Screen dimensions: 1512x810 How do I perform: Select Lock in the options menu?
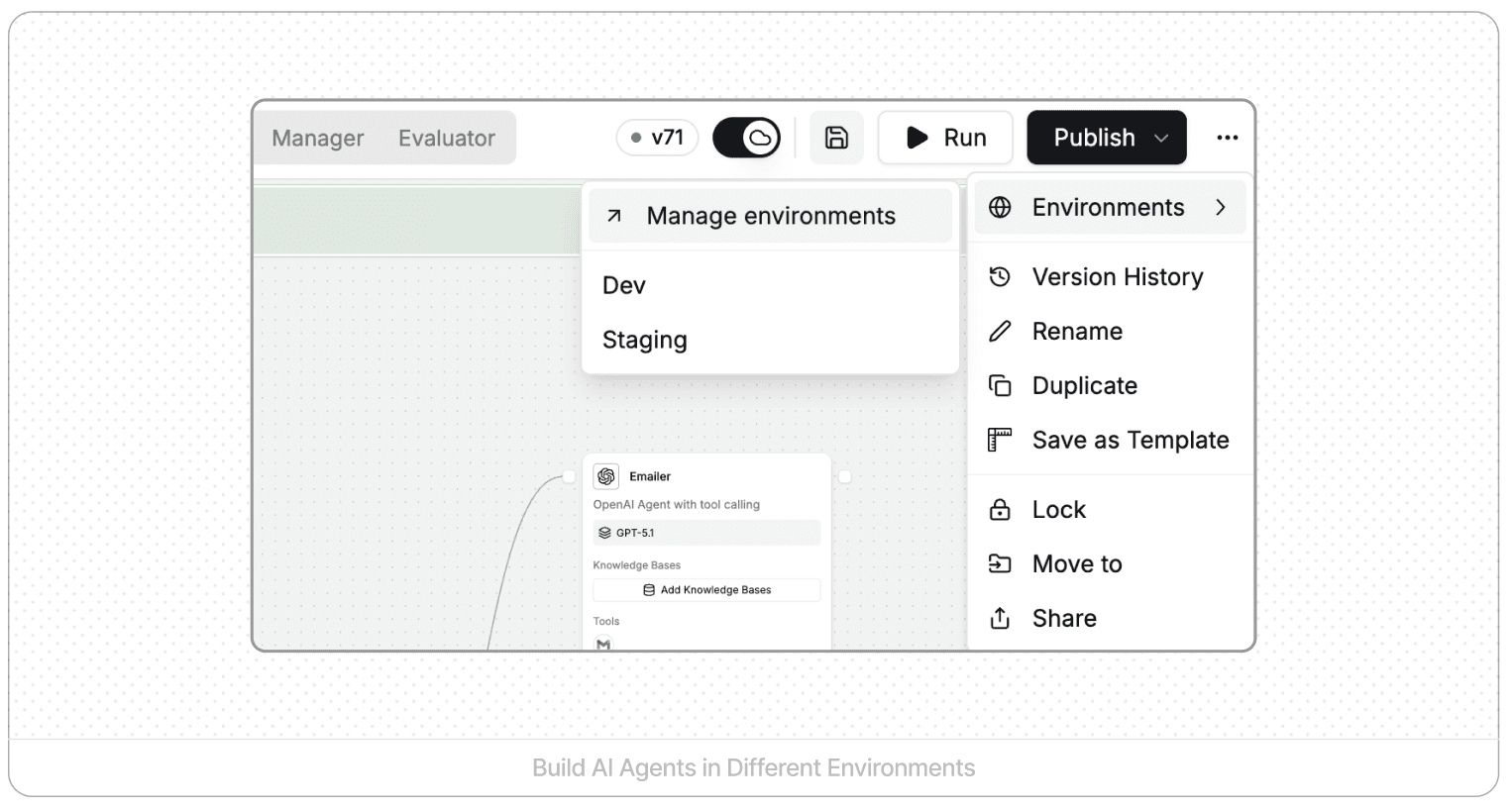tap(1110, 510)
